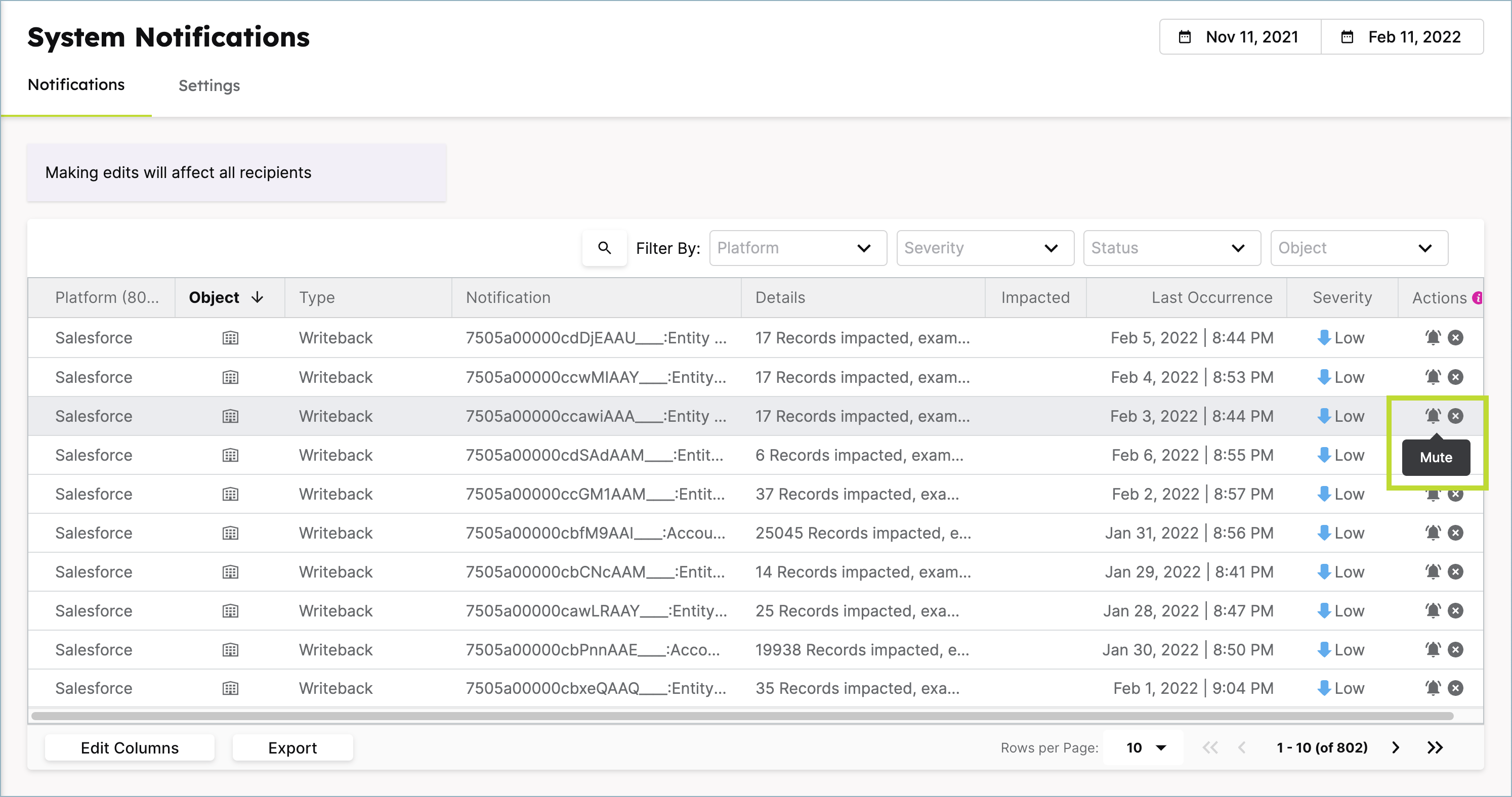This screenshot has width=1512, height=797.
Task: Switch to the Settings tab
Action: click(x=209, y=85)
